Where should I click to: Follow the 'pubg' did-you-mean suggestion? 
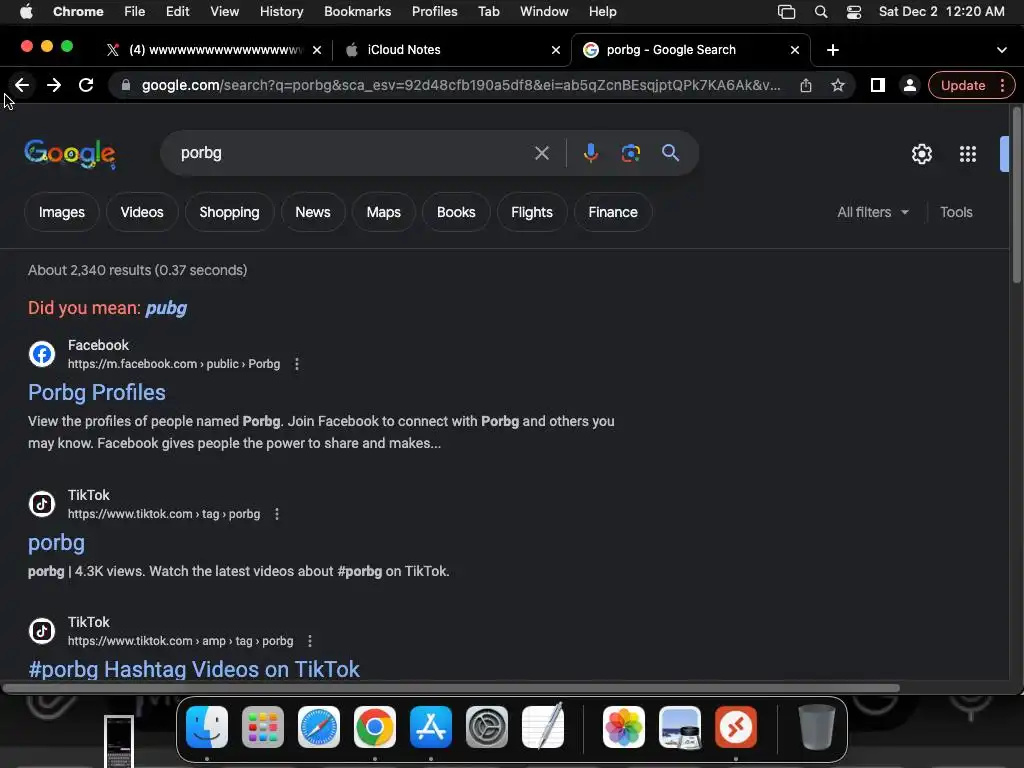tap(166, 308)
